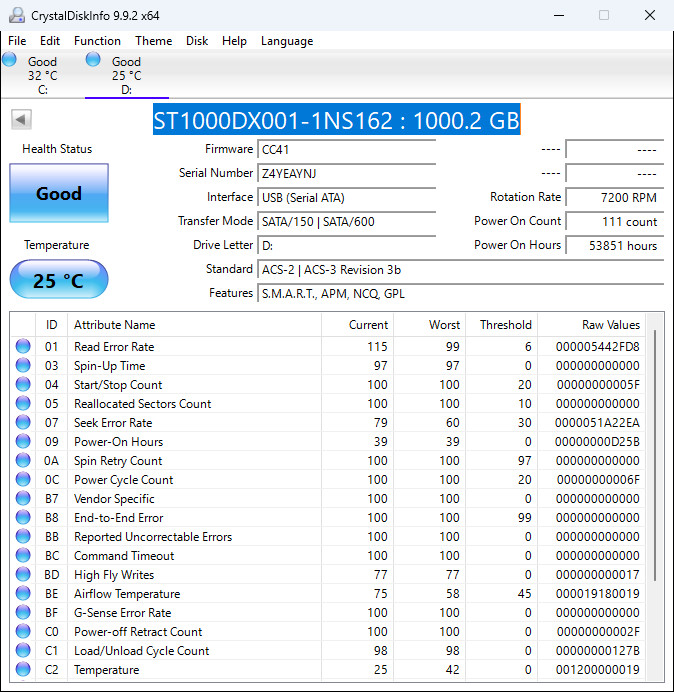Click the ST1000DX001-1NS162 disk model title

pyautogui.click(x=337, y=120)
